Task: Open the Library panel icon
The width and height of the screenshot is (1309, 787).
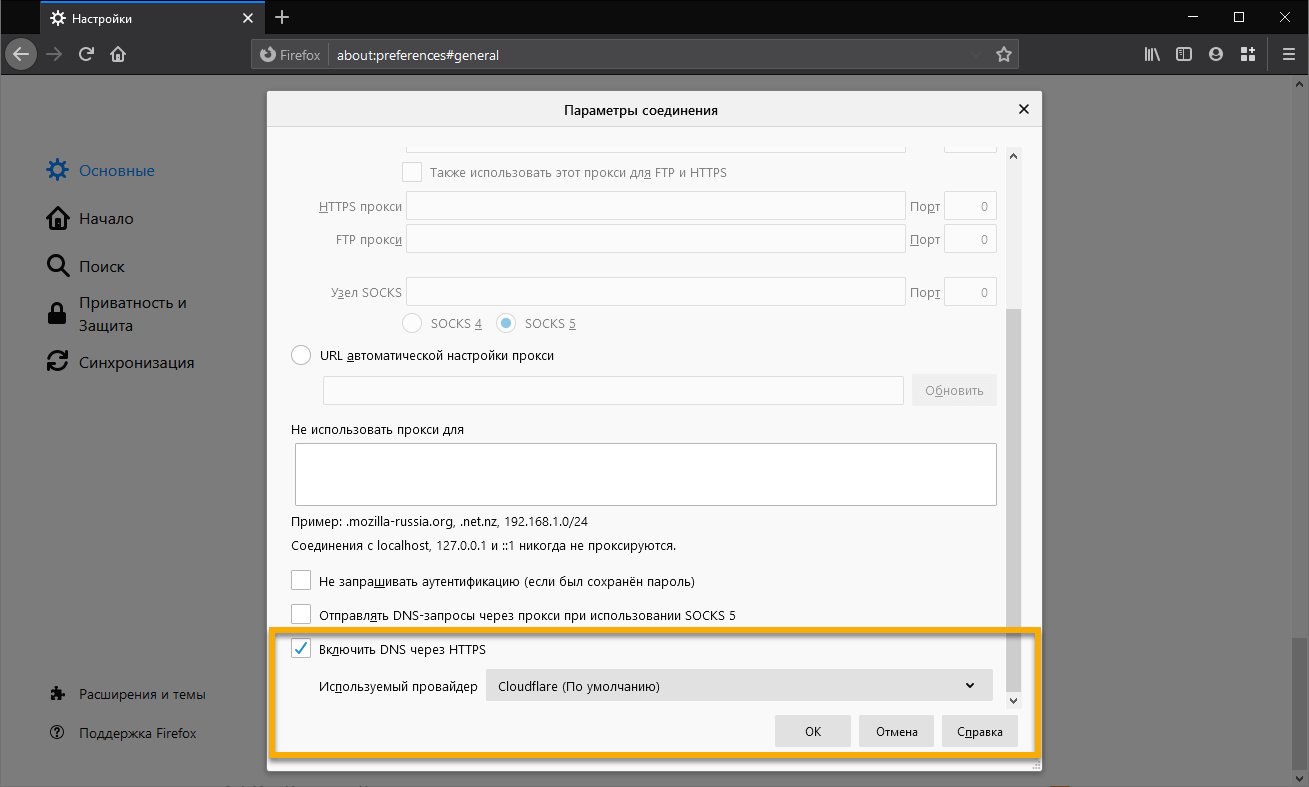Action: (1151, 54)
